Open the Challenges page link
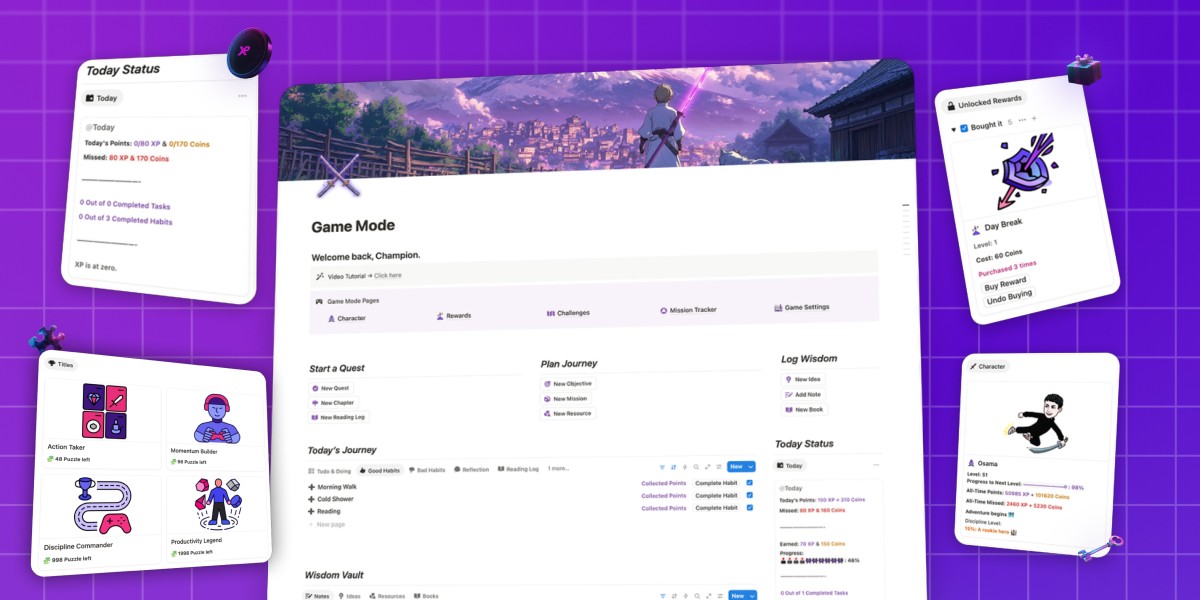 pos(568,313)
